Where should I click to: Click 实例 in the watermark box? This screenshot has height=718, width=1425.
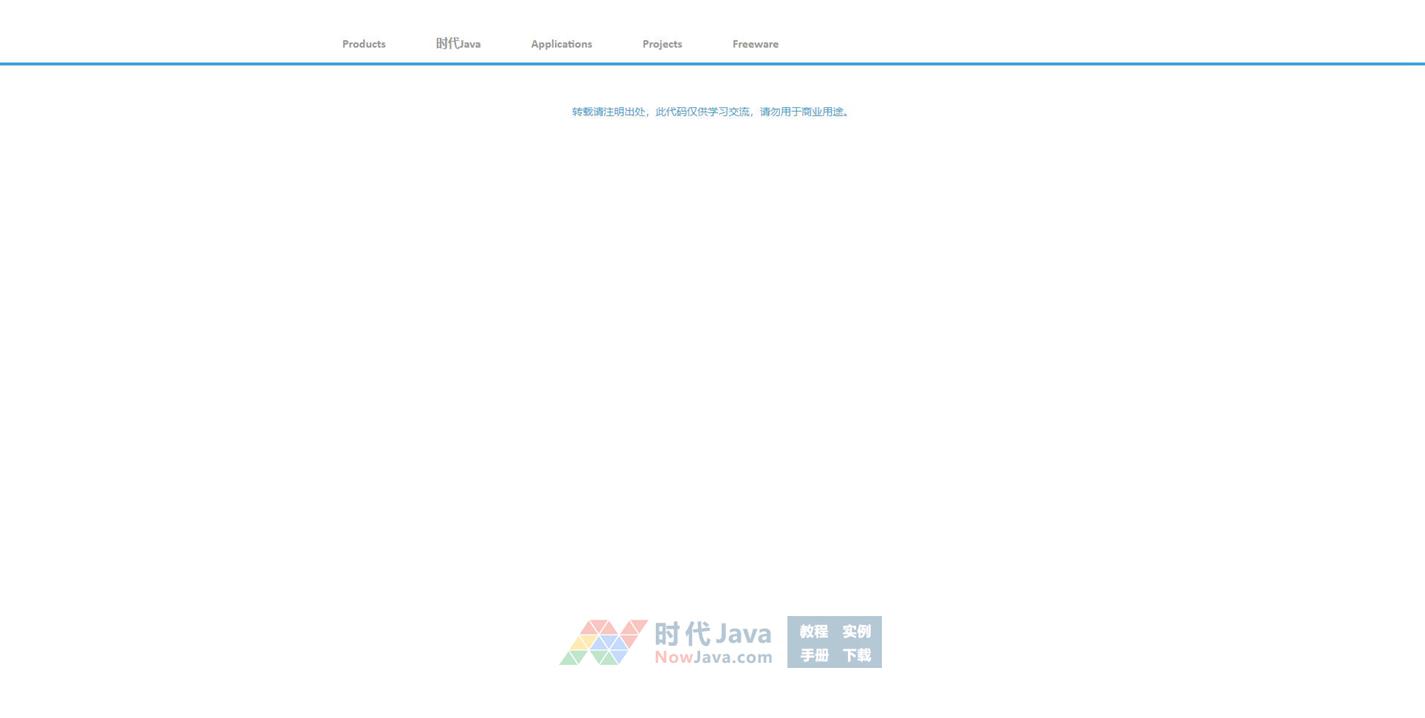pyautogui.click(x=856, y=631)
